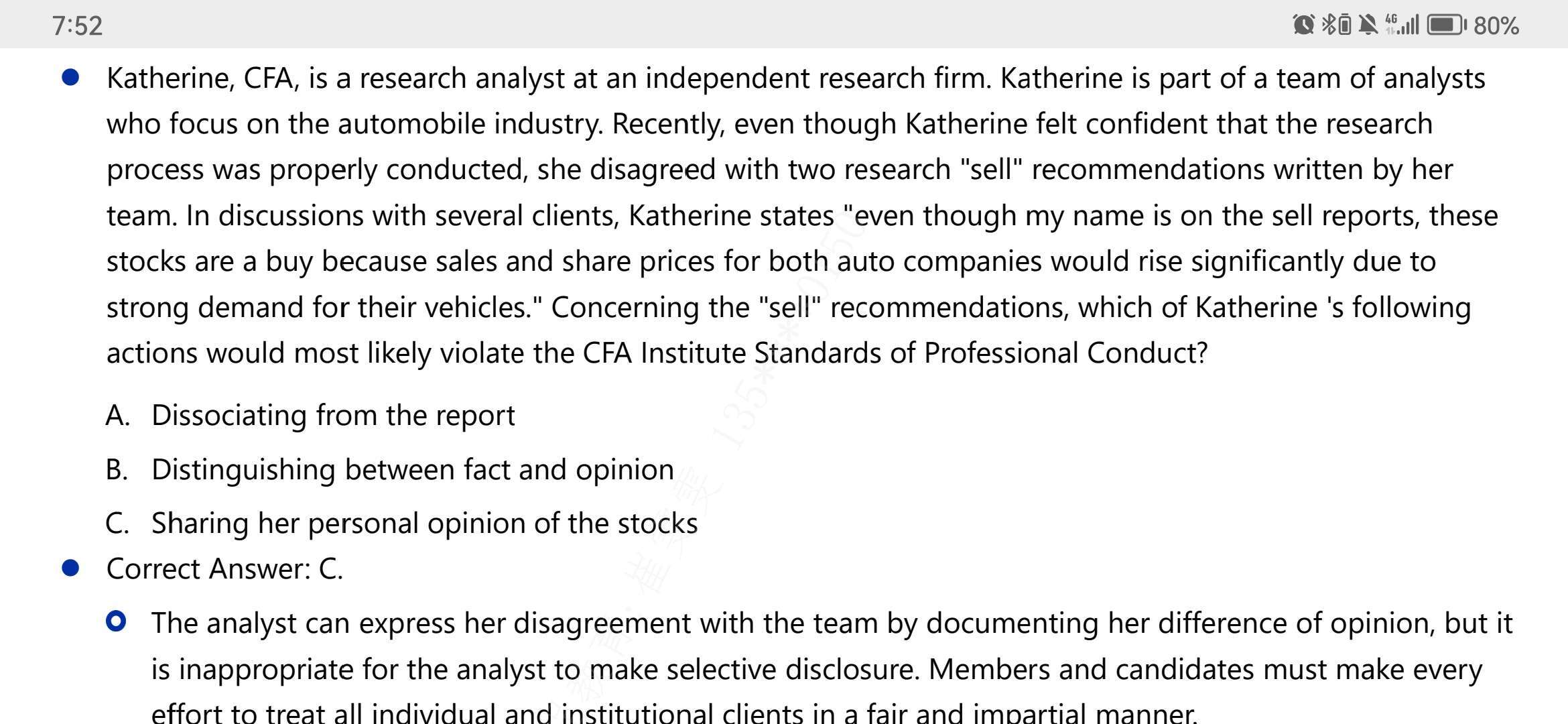Click the blue bullet beside Correct Answer

(70, 568)
